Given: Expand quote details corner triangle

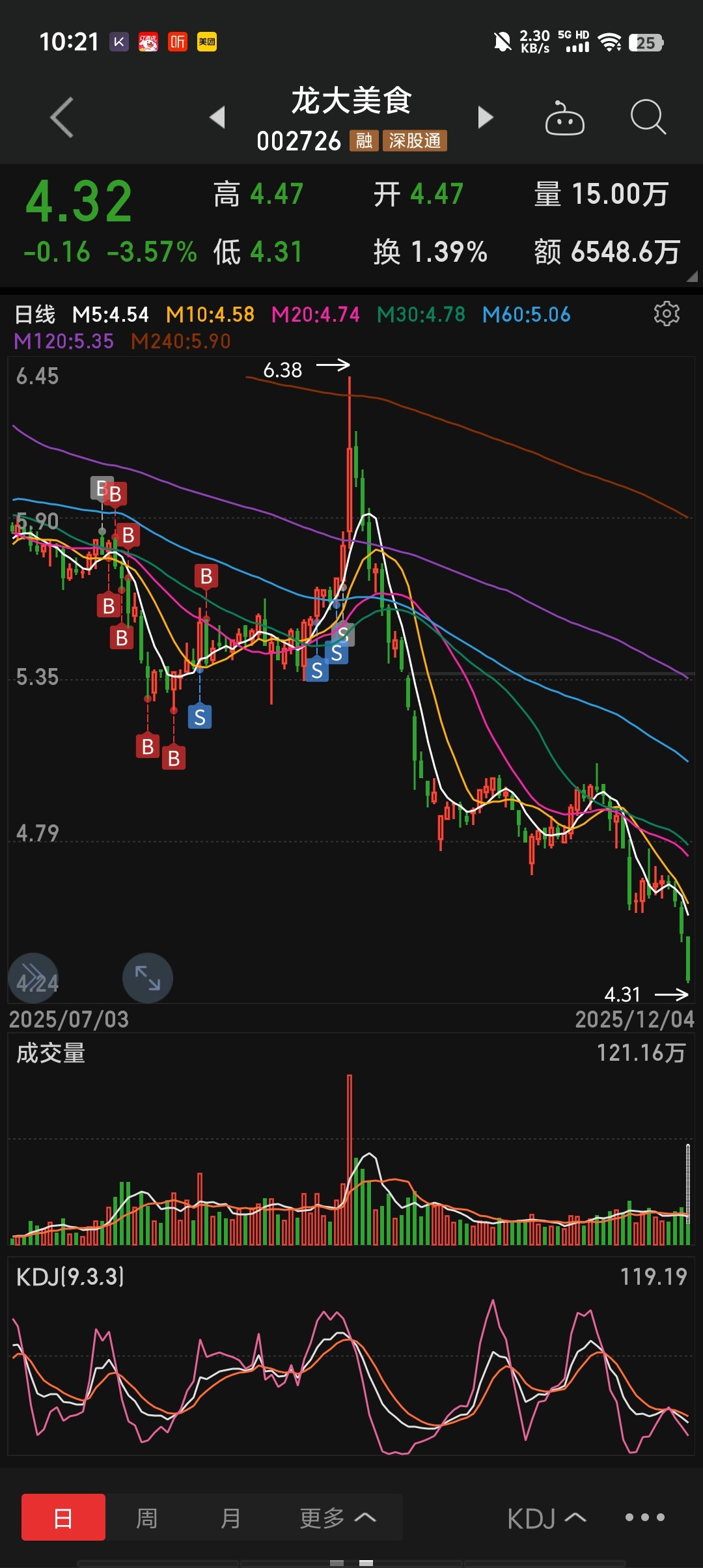Looking at the screenshot, I should click(x=692, y=276).
